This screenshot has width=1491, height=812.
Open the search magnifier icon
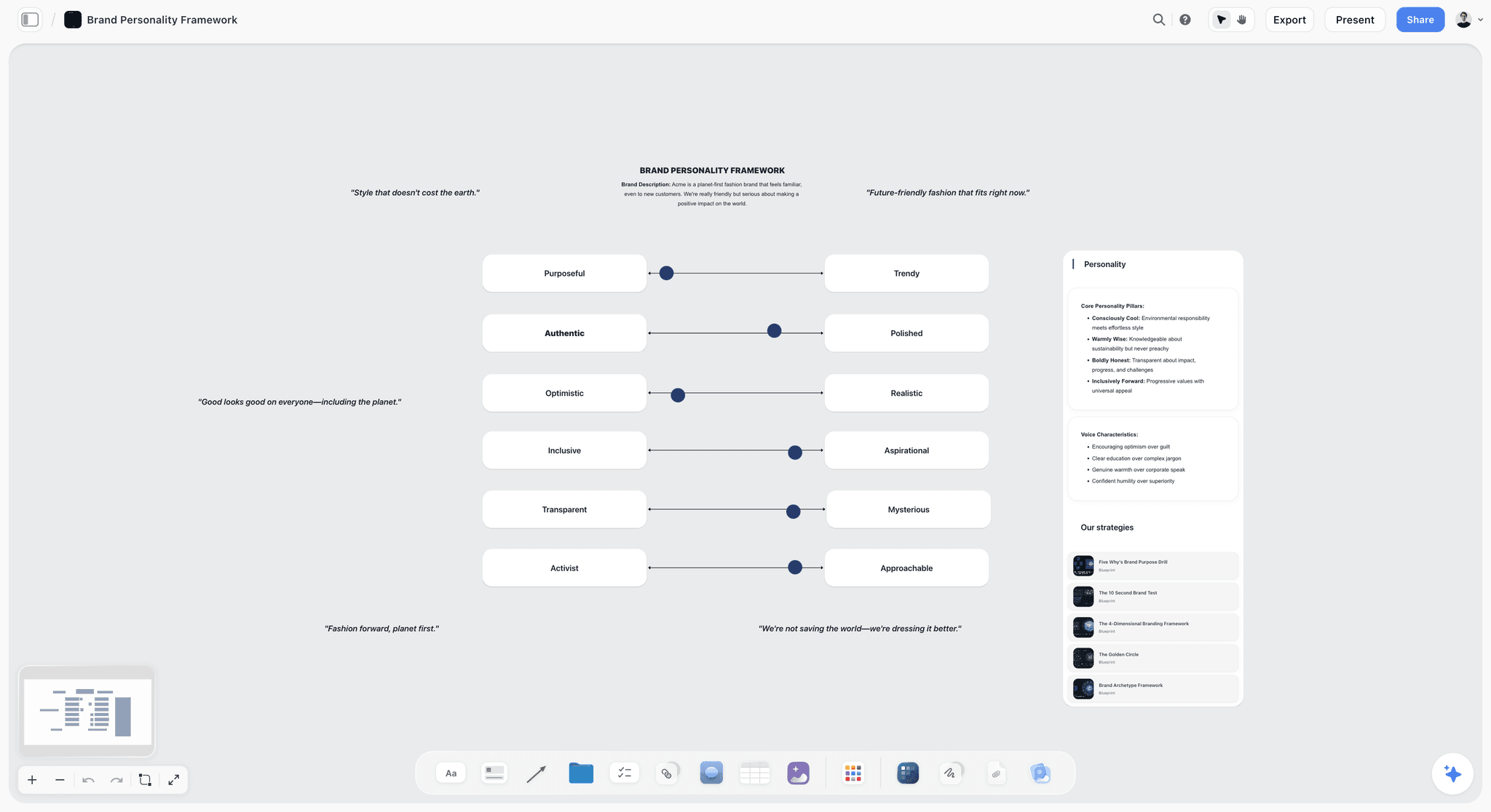[x=1158, y=20]
